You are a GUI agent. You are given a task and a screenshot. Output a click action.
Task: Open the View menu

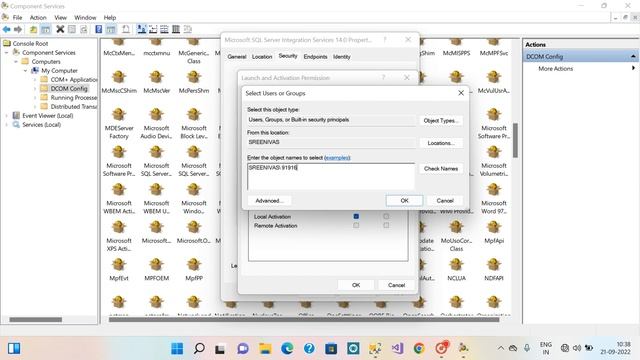point(60,18)
